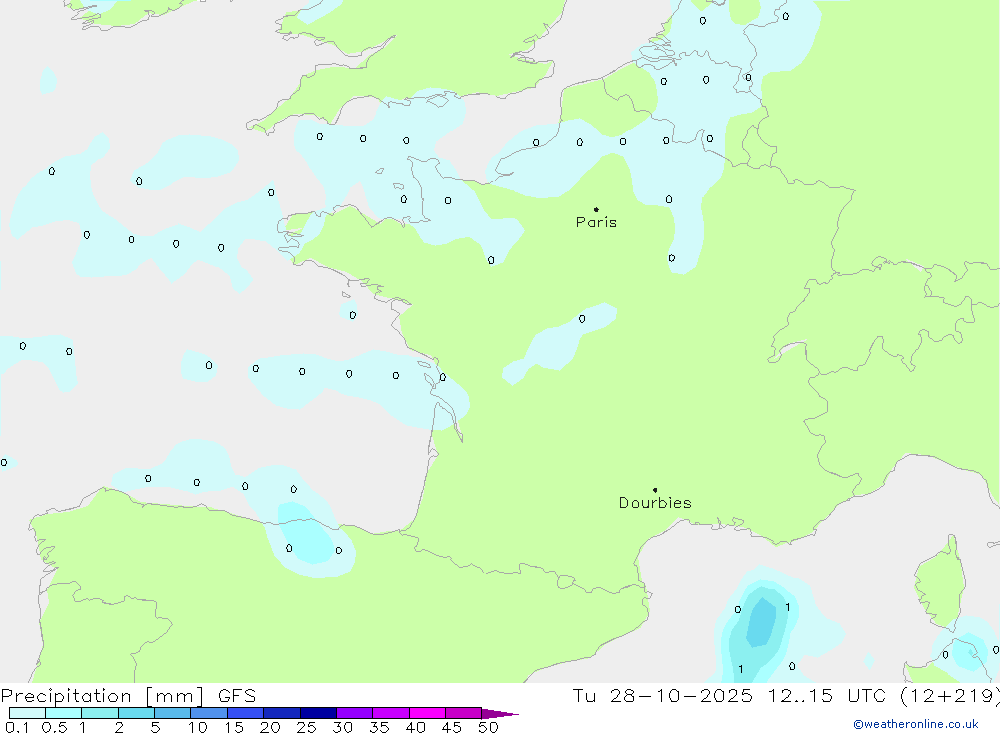Viewport: 1000px width, 733px height.
Task: Click the Dourbies city label
Action: point(655,503)
